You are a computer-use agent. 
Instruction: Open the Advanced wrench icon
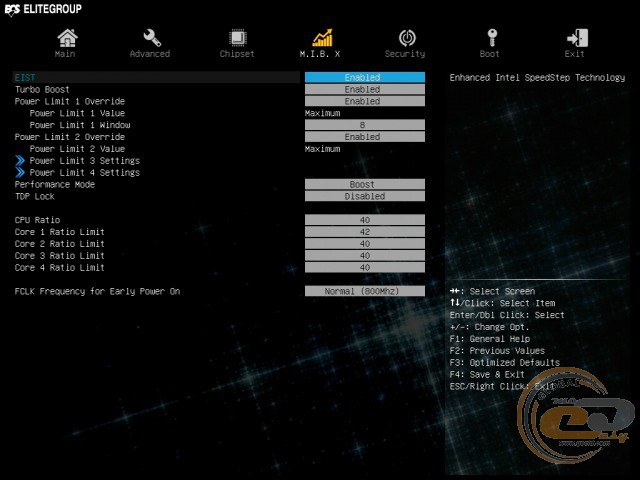[152, 38]
